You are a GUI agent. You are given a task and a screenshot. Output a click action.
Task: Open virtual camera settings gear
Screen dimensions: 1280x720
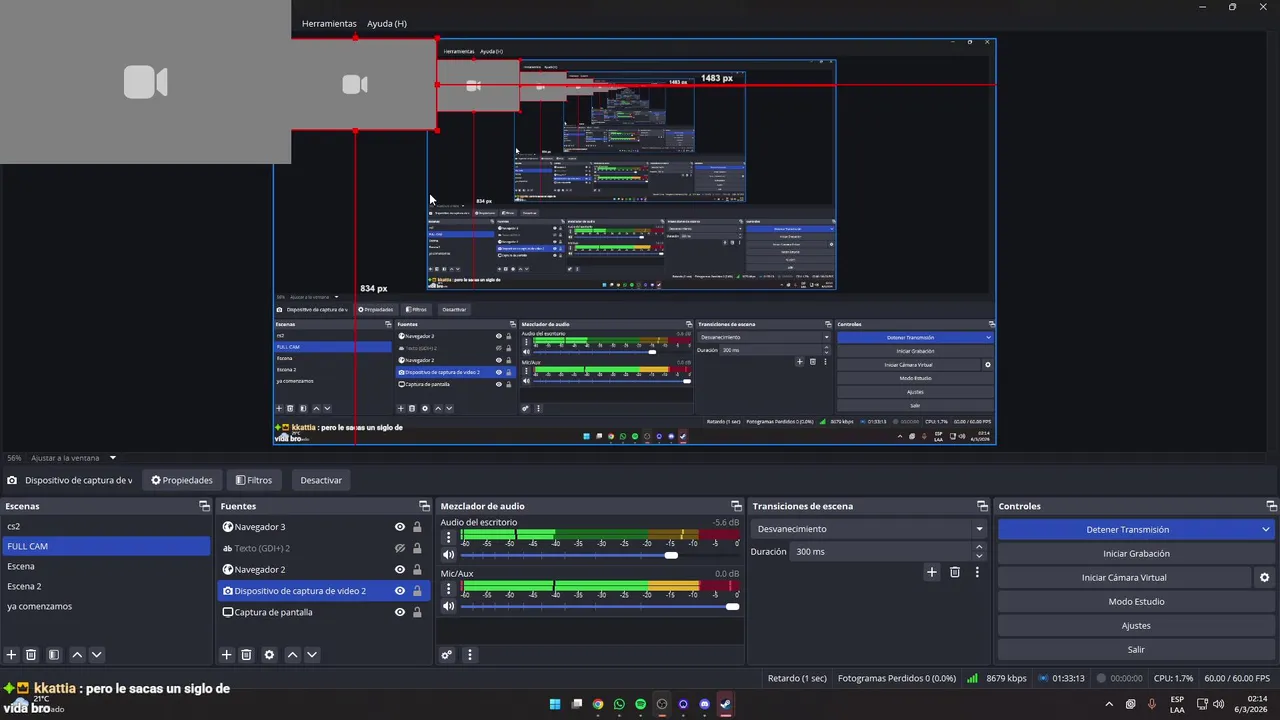pyautogui.click(x=1264, y=578)
